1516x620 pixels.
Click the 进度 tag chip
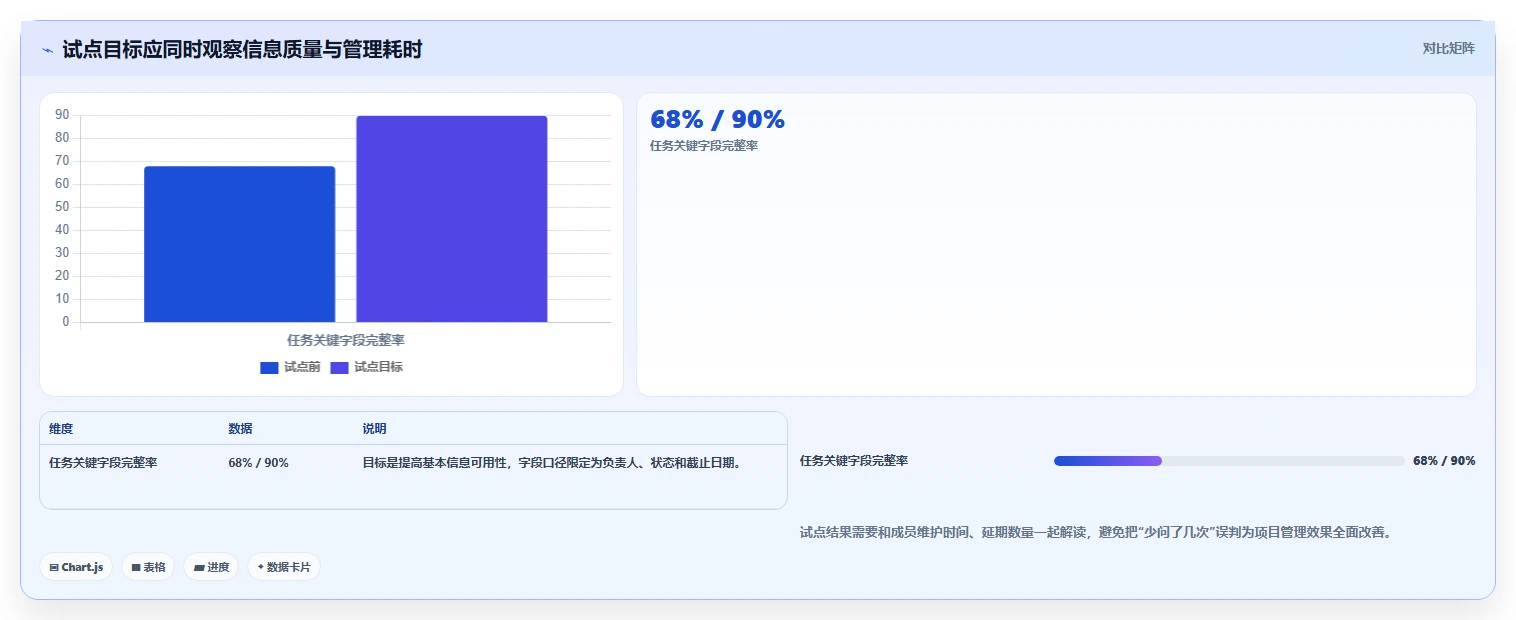click(211, 567)
